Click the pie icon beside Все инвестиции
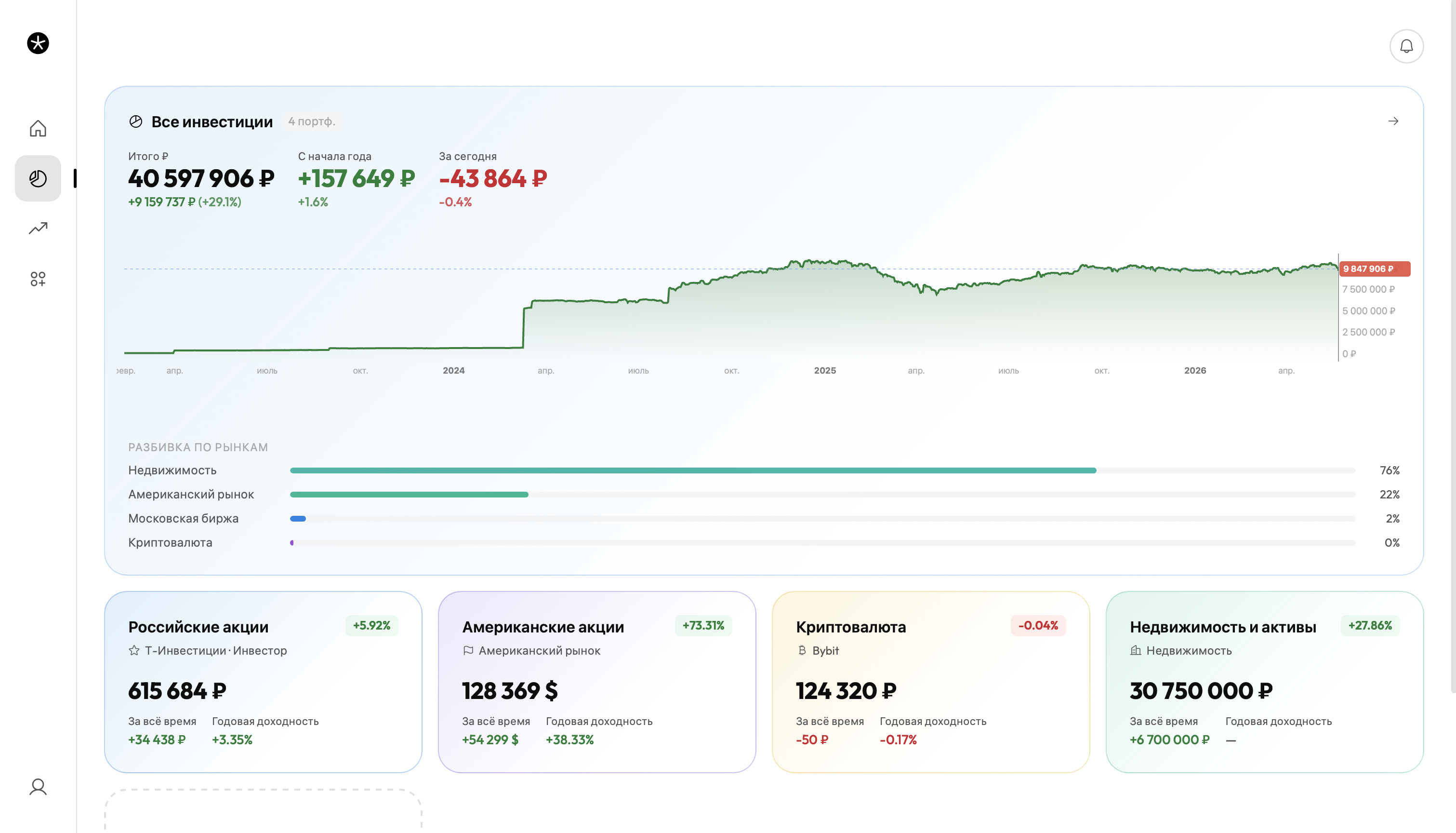1456x833 pixels. [135, 121]
